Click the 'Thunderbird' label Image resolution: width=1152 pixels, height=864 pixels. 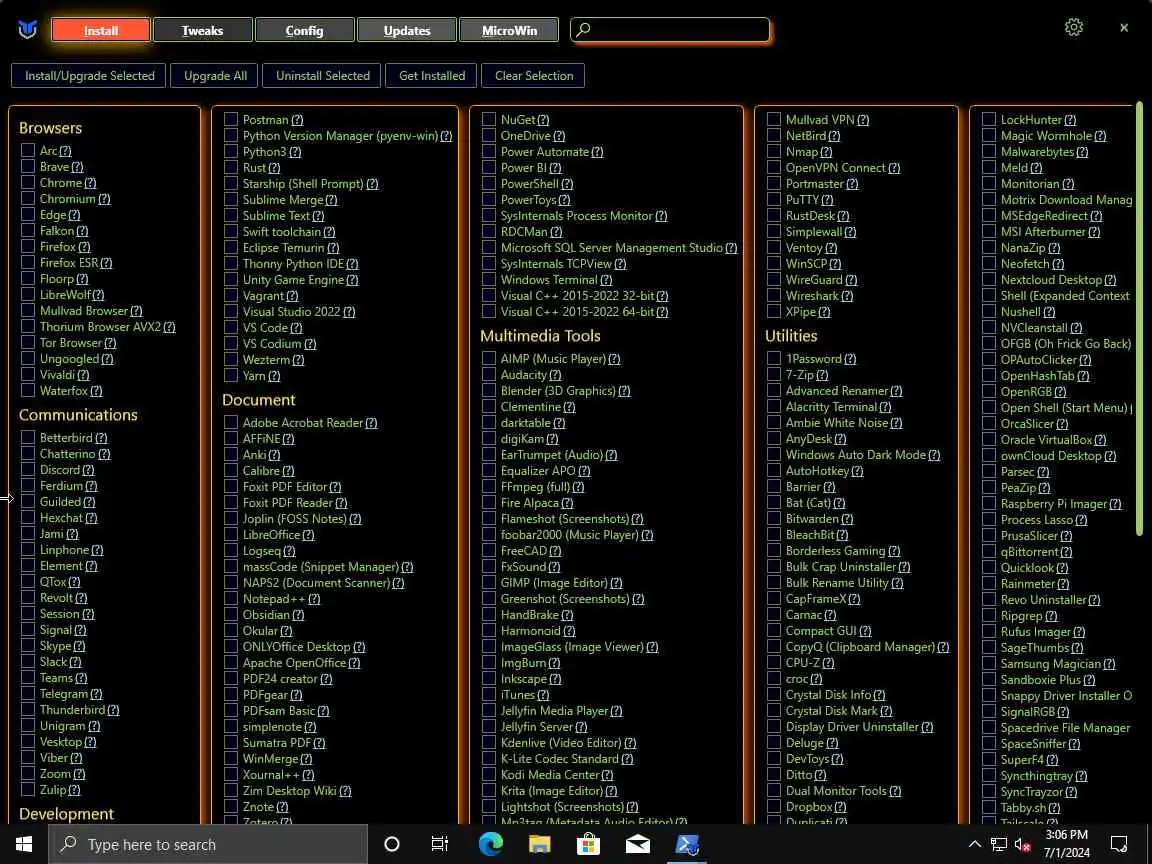(72, 710)
